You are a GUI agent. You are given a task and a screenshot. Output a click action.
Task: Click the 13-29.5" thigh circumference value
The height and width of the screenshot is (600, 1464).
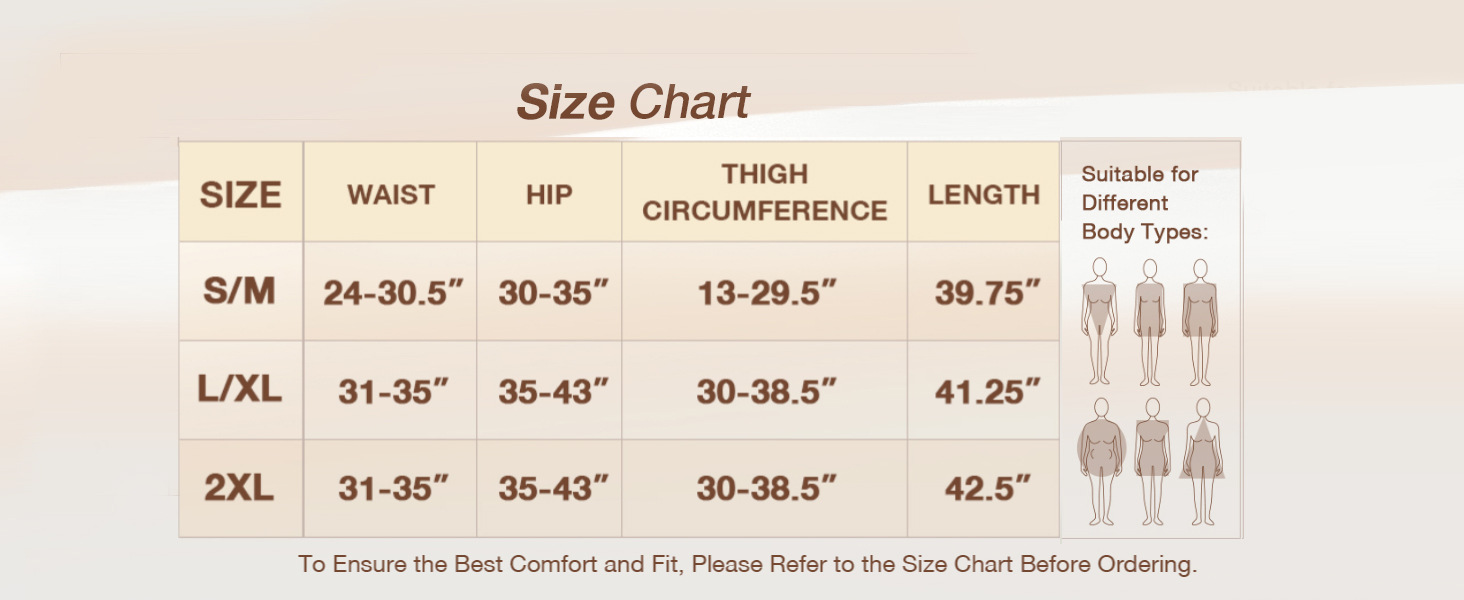click(766, 293)
